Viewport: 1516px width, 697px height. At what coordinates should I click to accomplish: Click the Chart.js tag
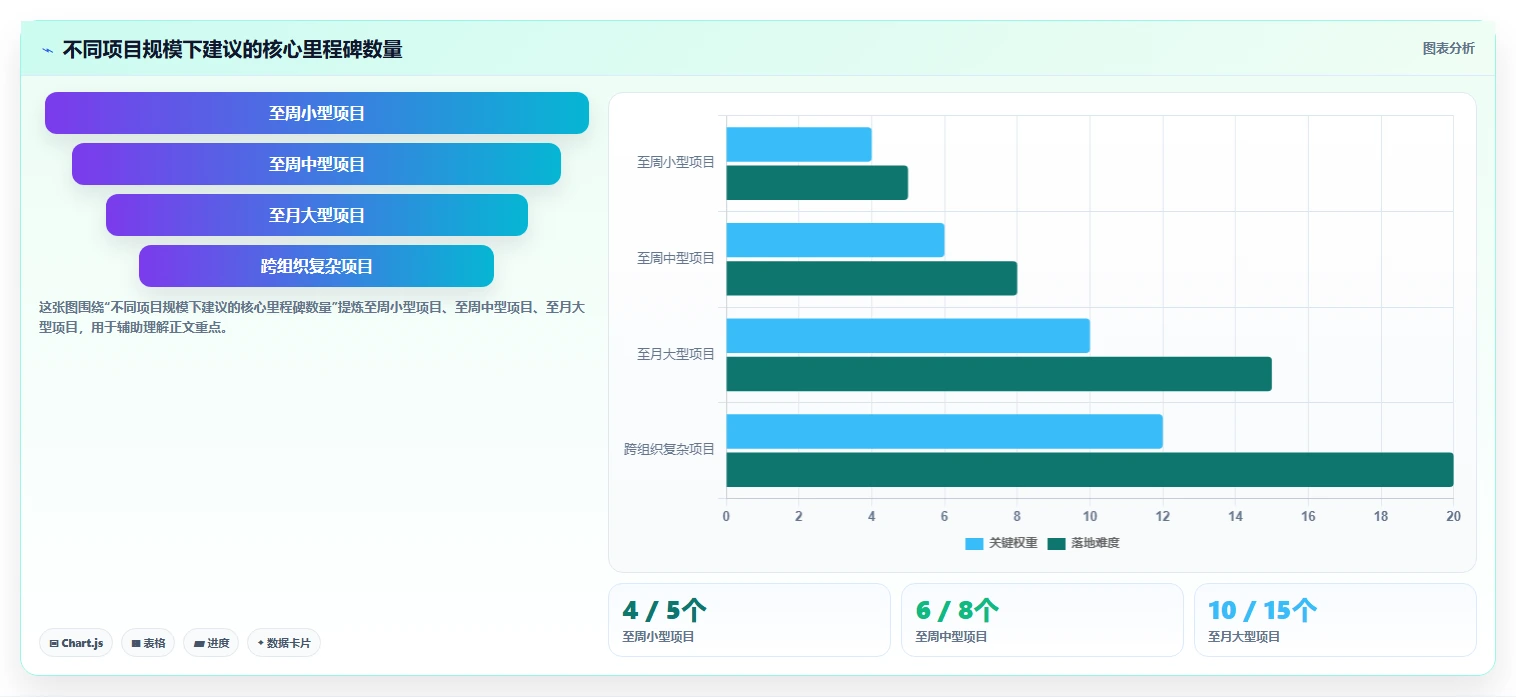tap(76, 643)
